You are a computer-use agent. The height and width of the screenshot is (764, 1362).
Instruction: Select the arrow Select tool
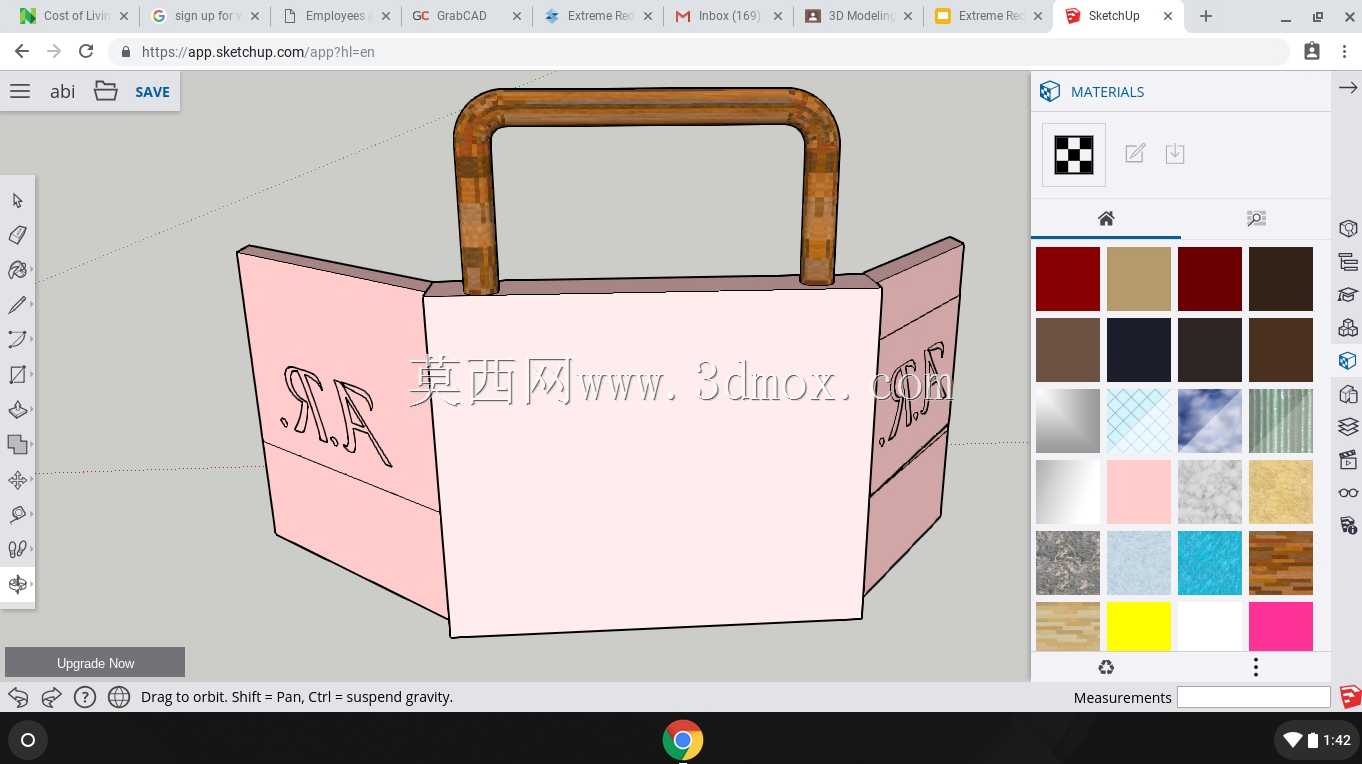click(x=17, y=201)
